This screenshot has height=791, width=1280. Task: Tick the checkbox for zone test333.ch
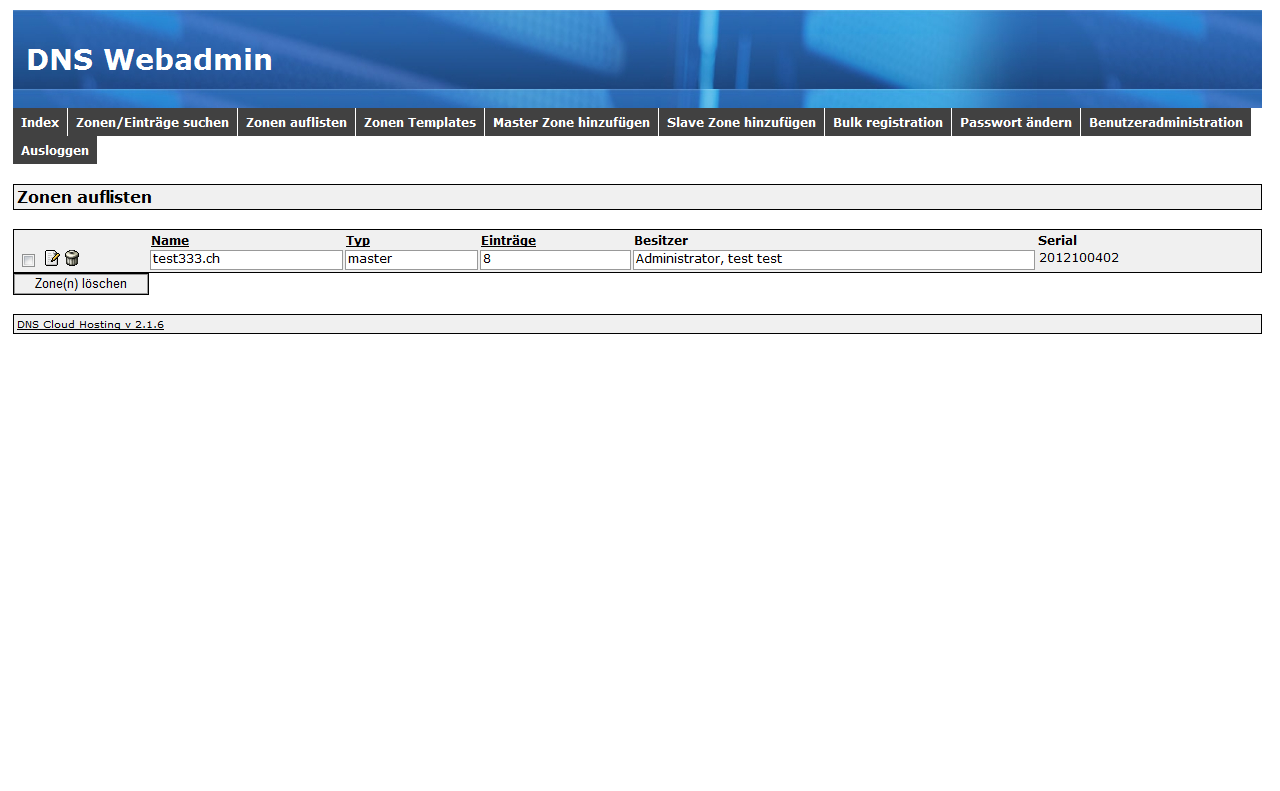pyautogui.click(x=29, y=260)
